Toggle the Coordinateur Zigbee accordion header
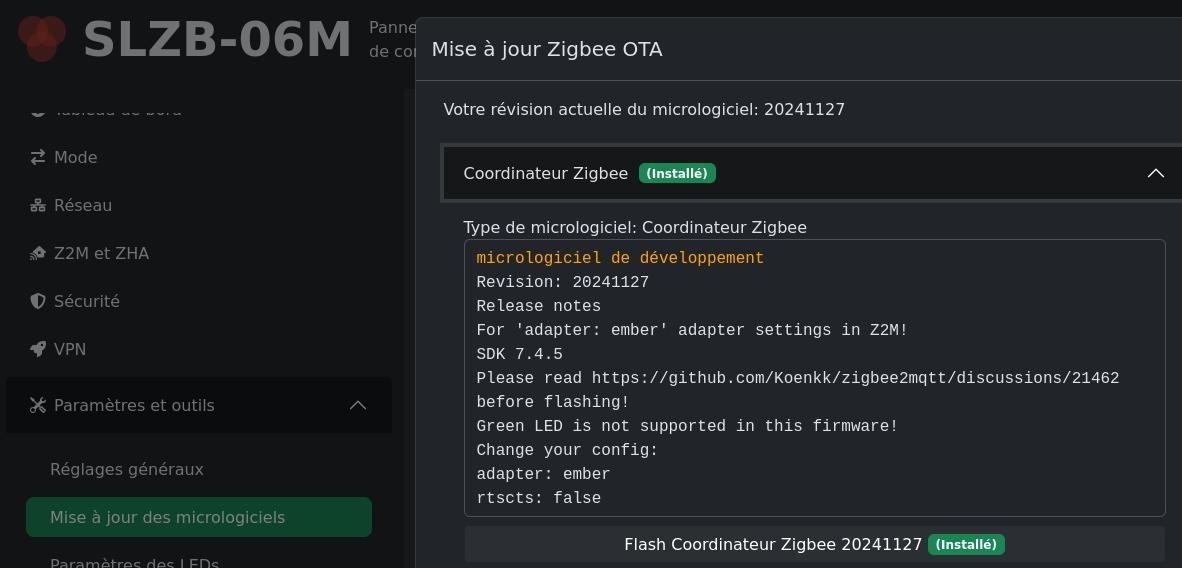Image resolution: width=1182 pixels, height=568 pixels. [812, 173]
